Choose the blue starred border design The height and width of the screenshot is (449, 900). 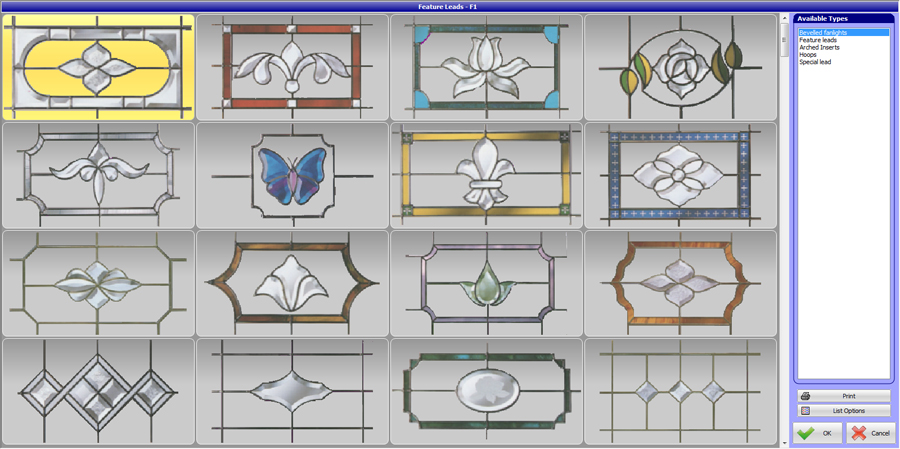tap(680, 176)
